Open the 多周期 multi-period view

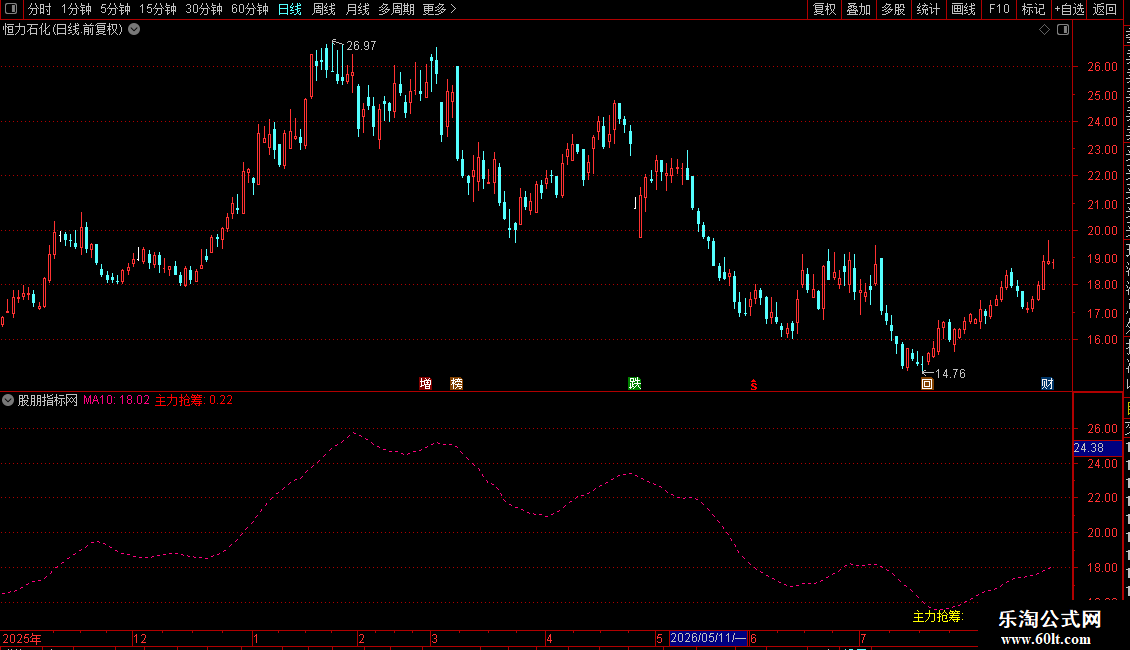pos(396,9)
